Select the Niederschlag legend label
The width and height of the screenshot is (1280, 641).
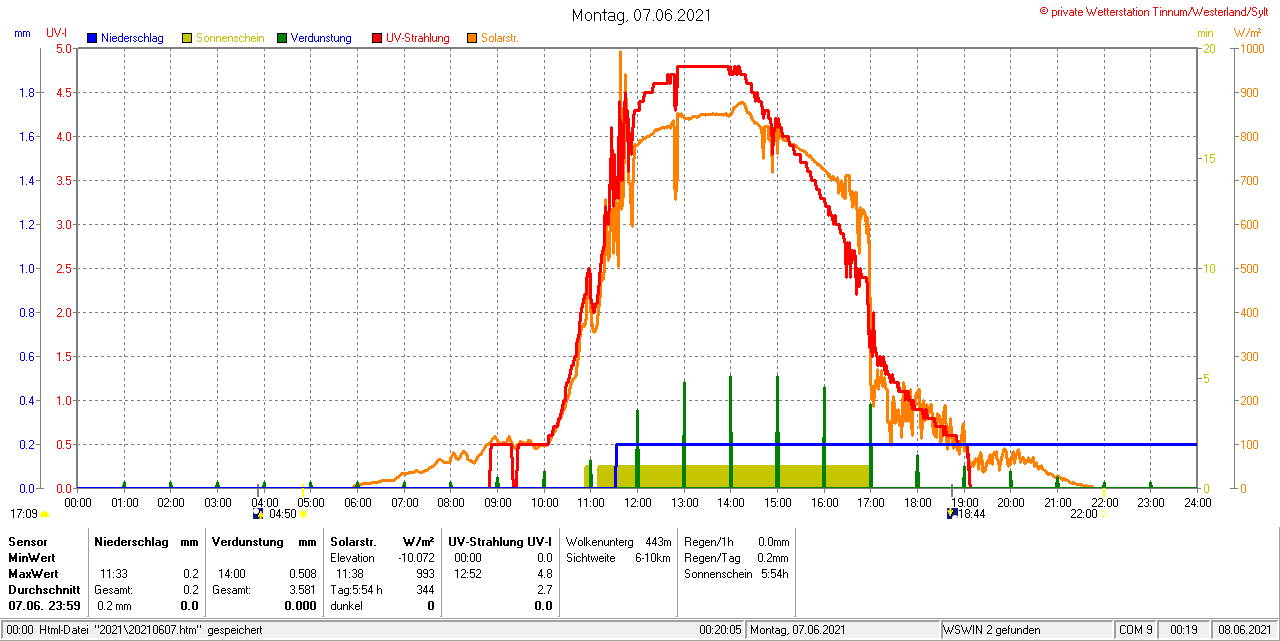tap(132, 38)
